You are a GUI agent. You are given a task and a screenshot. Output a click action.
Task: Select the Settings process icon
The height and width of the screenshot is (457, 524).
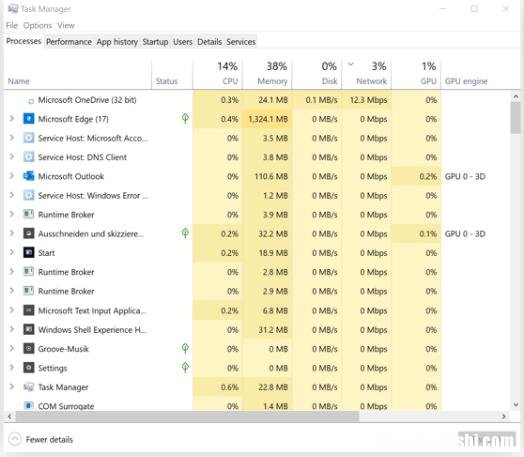29,368
